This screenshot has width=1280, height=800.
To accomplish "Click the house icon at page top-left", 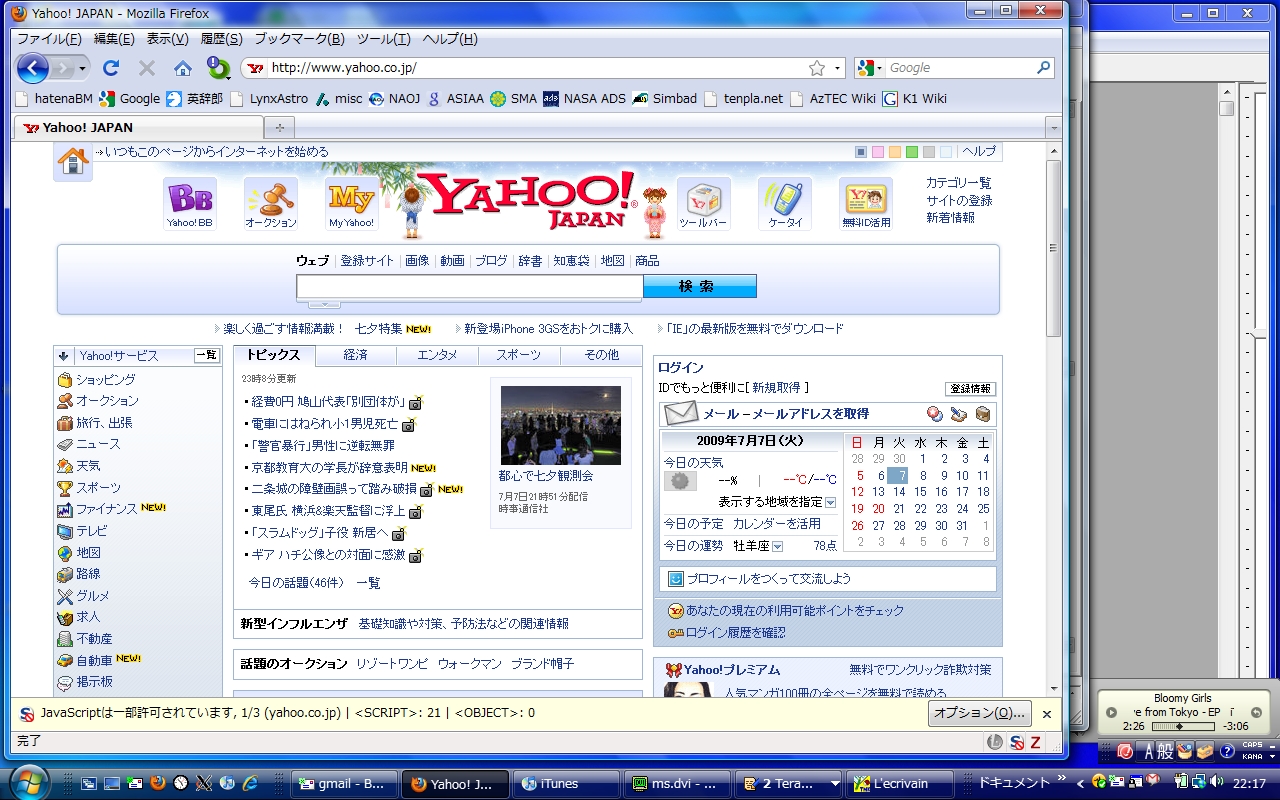I will pos(73,161).
